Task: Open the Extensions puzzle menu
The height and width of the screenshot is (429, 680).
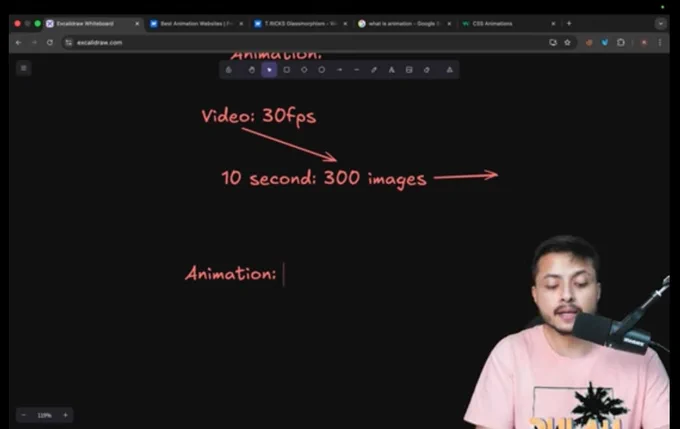Action: (621, 43)
